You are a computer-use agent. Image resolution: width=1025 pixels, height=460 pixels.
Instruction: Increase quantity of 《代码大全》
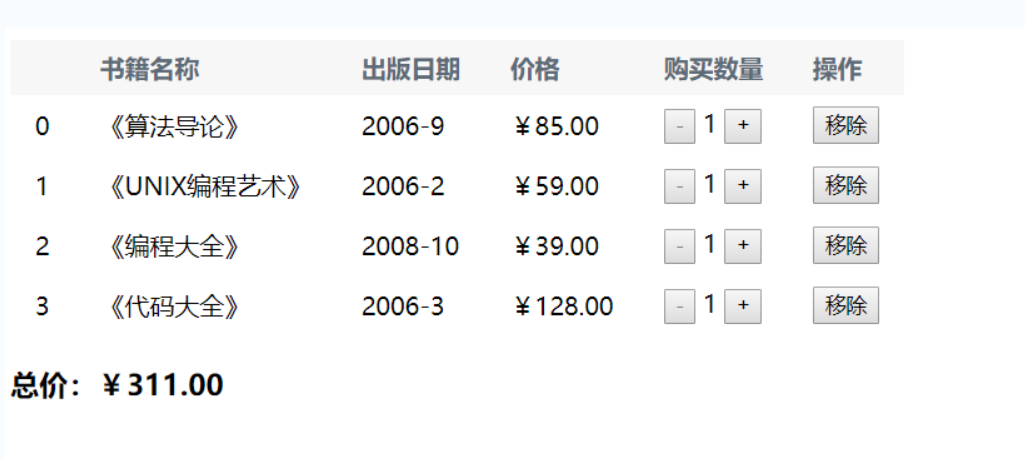(x=743, y=306)
